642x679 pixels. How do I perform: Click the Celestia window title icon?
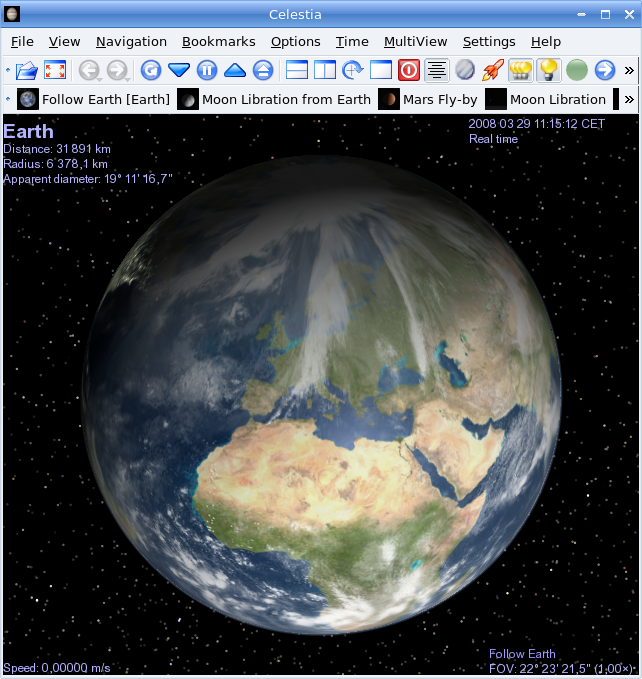coord(12,14)
